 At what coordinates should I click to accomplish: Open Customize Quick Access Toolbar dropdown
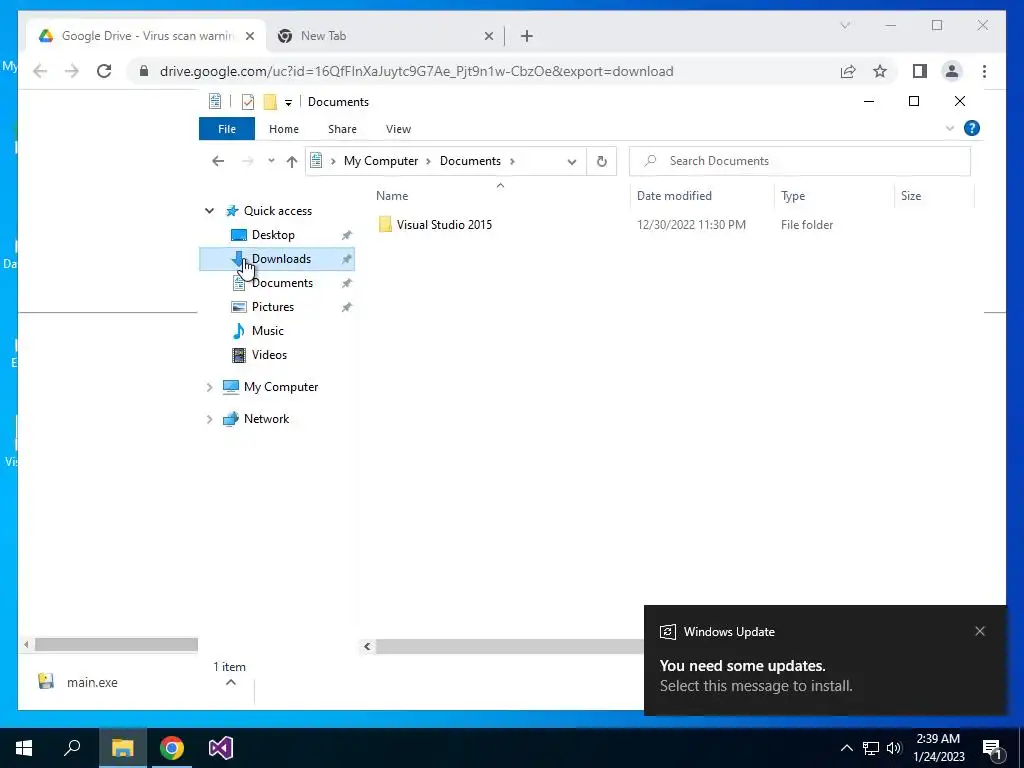(x=288, y=103)
